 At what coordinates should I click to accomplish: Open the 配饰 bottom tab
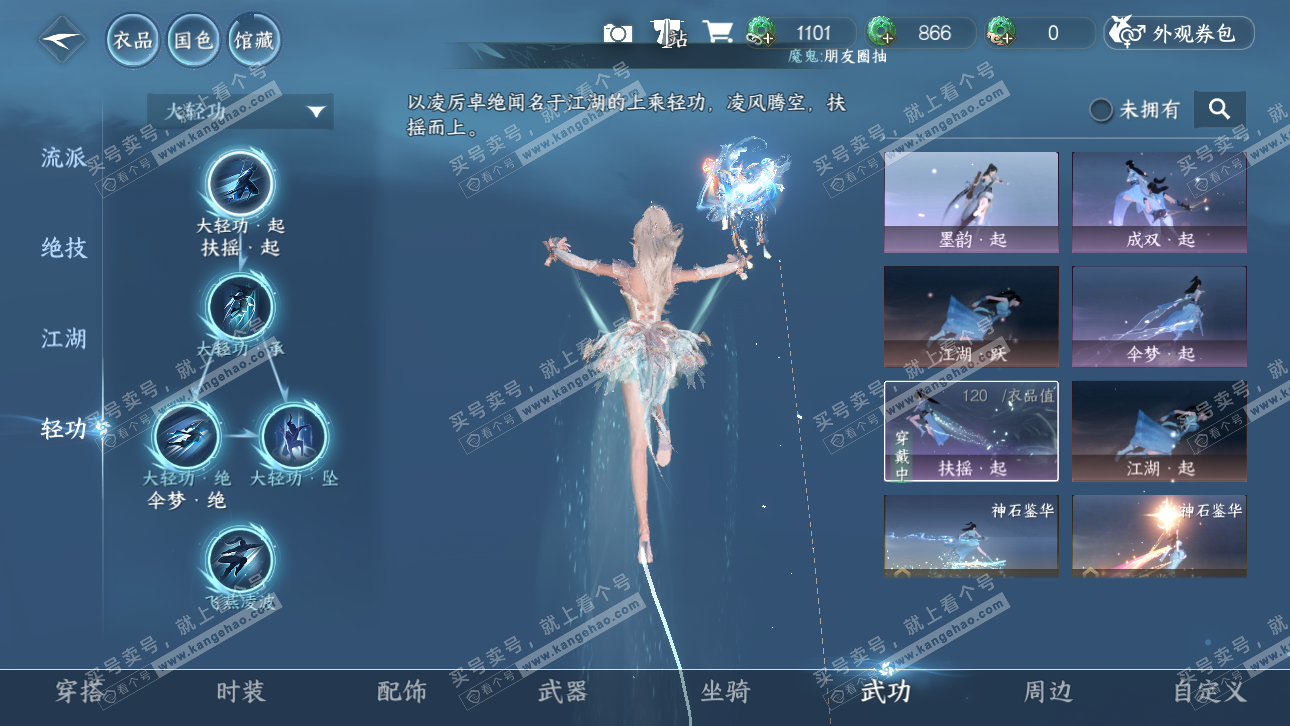402,691
